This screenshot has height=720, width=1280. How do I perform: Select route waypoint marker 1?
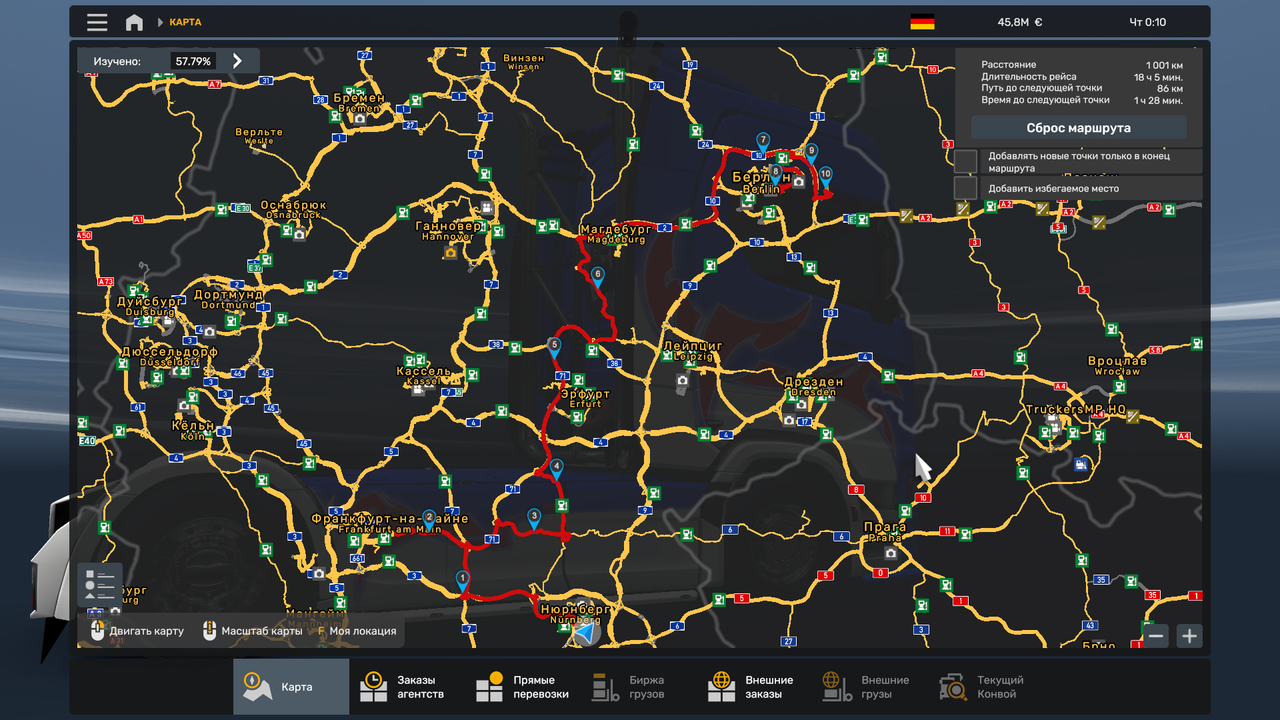[462, 580]
